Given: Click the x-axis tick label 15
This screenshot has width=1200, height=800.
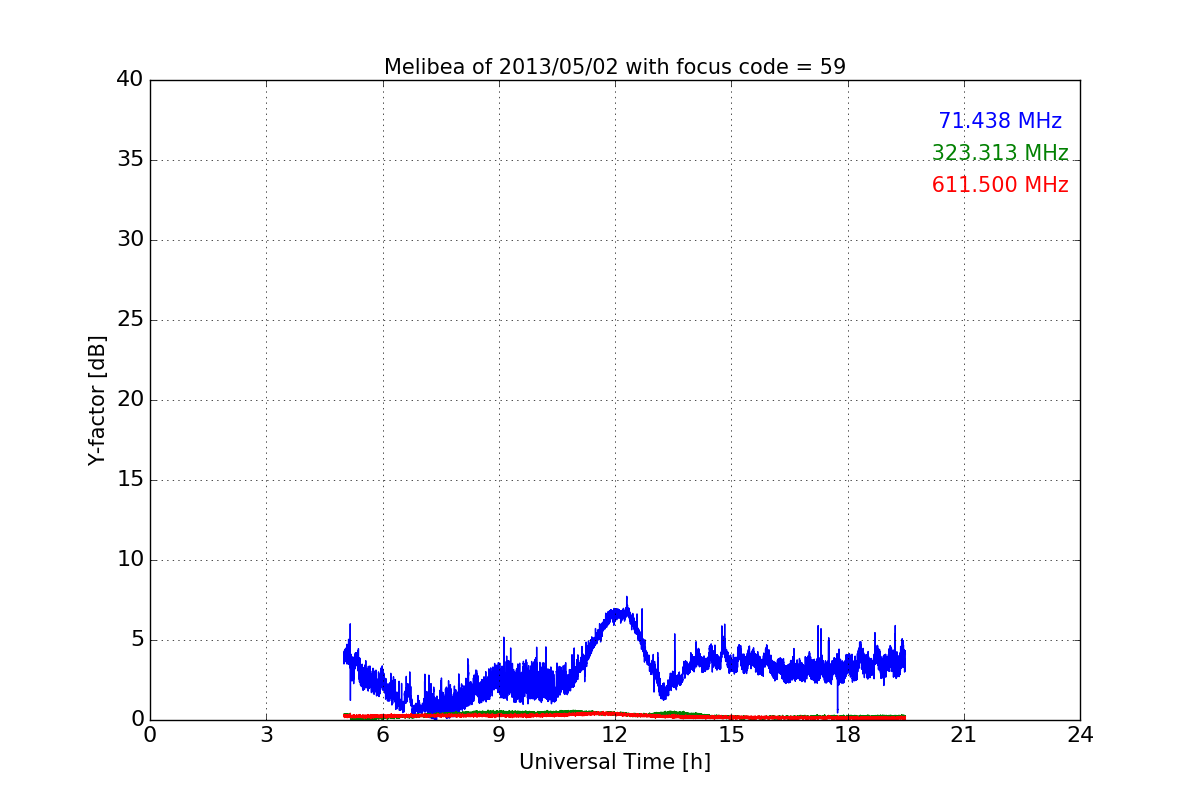Looking at the screenshot, I should [x=731, y=735].
